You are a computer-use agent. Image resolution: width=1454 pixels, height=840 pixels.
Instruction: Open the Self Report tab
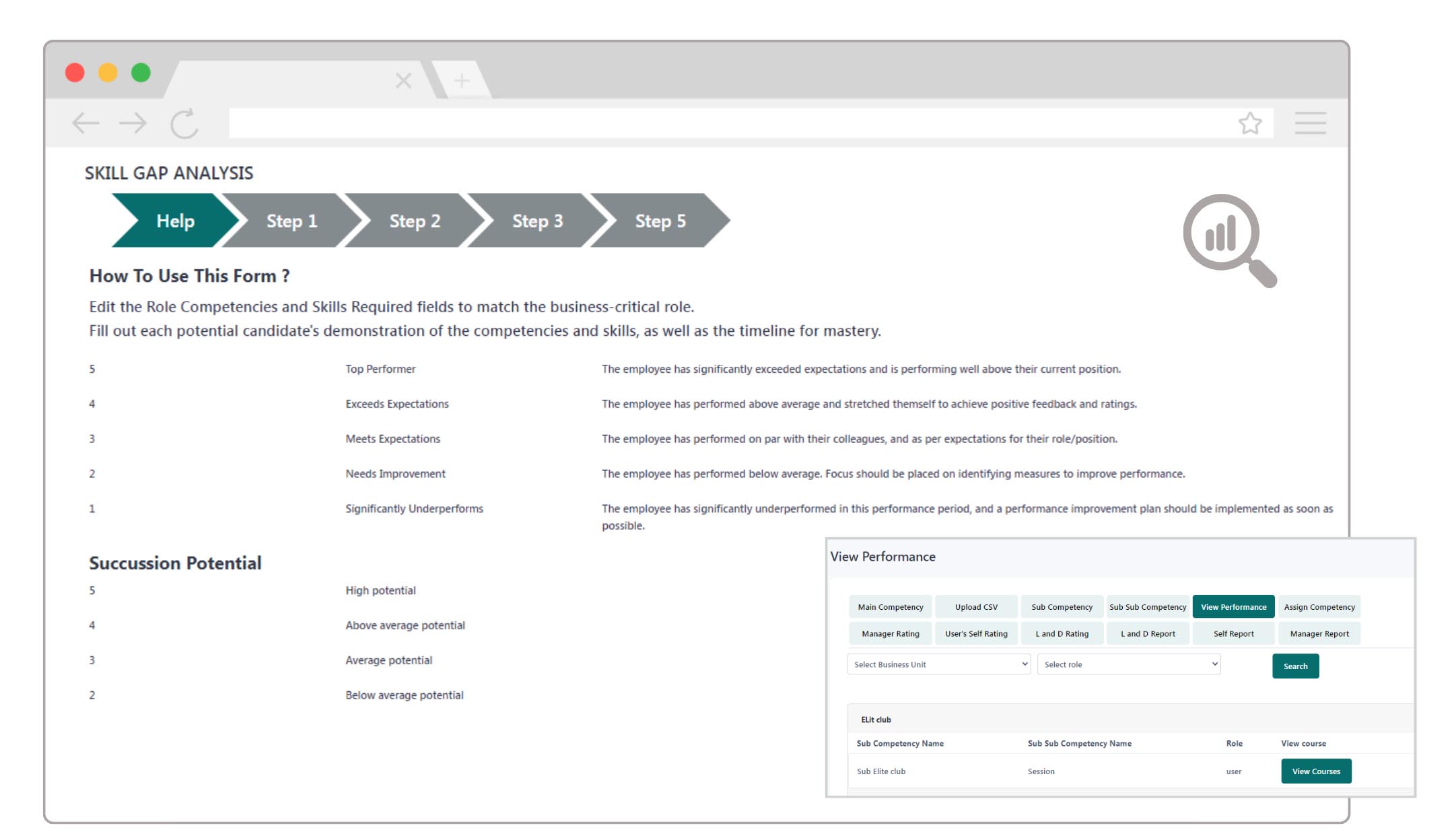point(1233,633)
